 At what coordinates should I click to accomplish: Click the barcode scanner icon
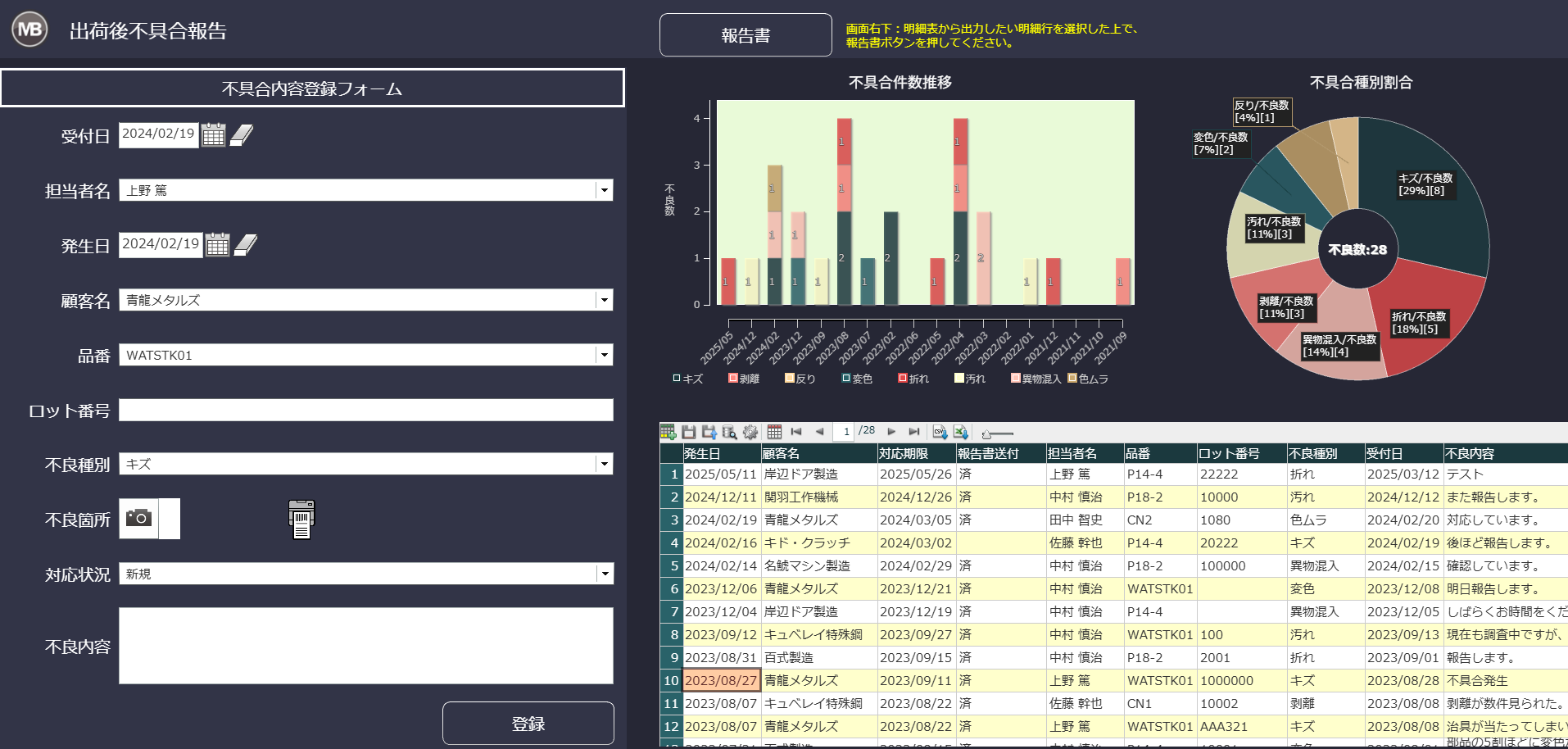(x=301, y=520)
